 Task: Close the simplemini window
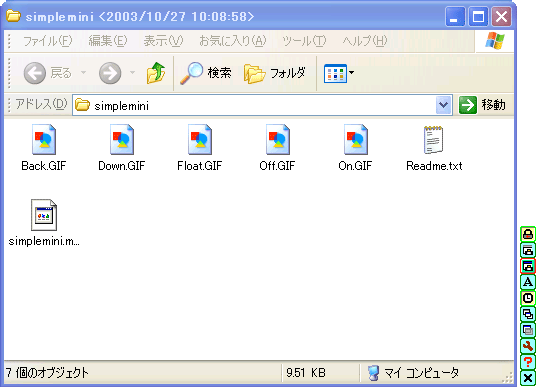coord(501,16)
